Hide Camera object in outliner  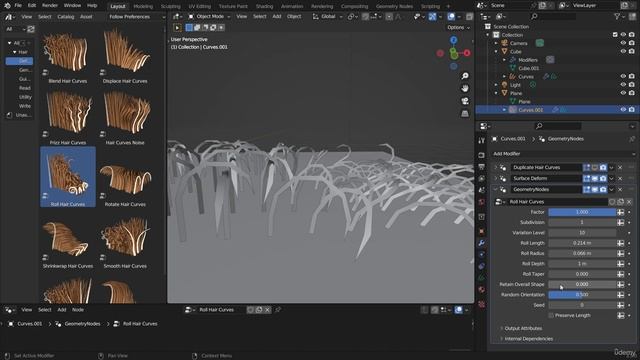point(623,43)
